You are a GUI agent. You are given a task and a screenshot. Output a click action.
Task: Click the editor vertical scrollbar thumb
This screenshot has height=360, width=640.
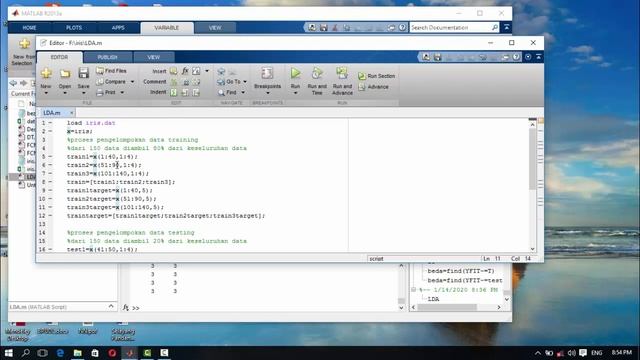pos(532,159)
